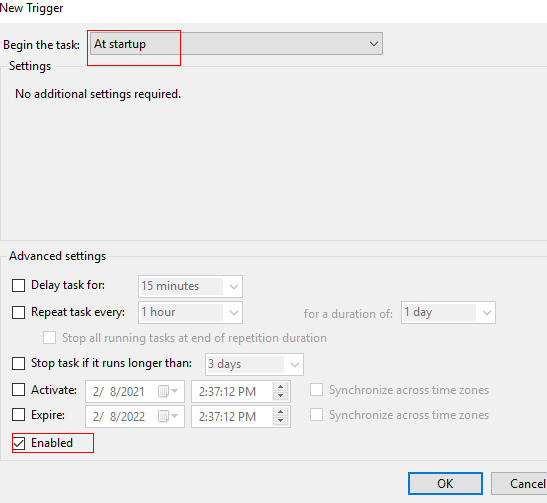Open the Begin the task dropdown

coord(236,44)
